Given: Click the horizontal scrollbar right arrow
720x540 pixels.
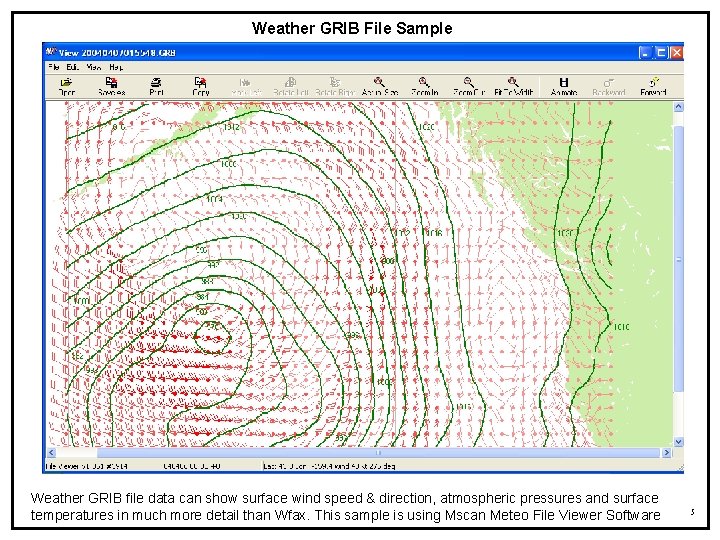Looking at the screenshot, I should click(666, 453).
